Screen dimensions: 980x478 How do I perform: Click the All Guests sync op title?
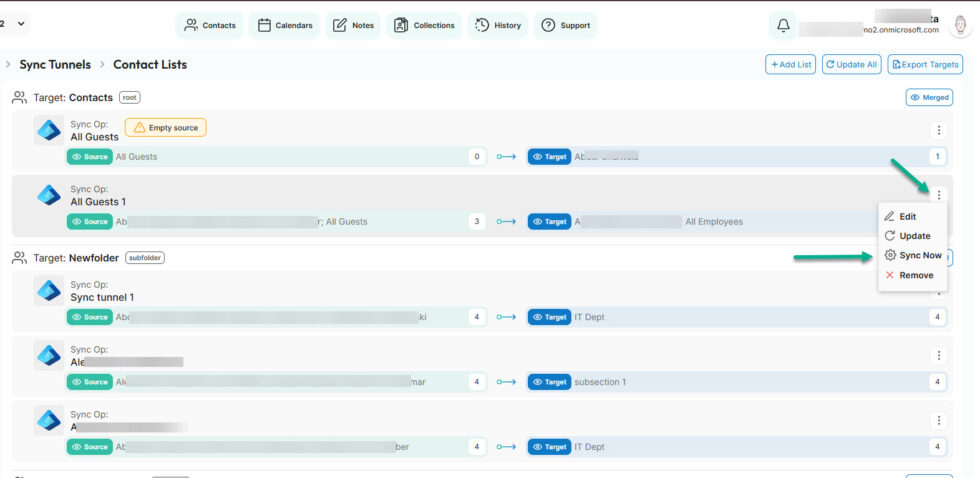coord(94,137)
